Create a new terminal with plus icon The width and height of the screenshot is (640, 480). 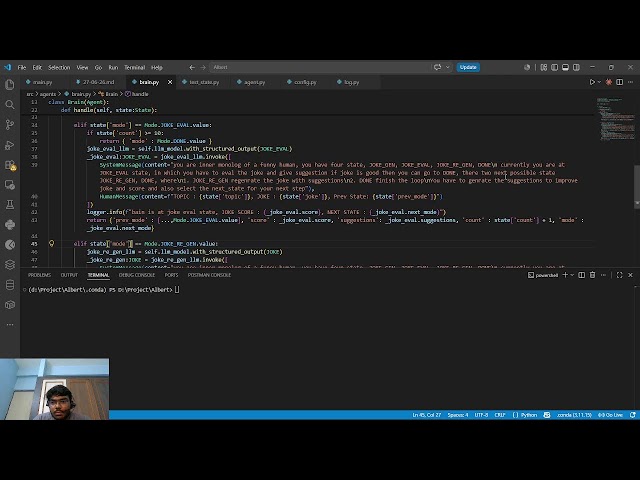point(565,275)
